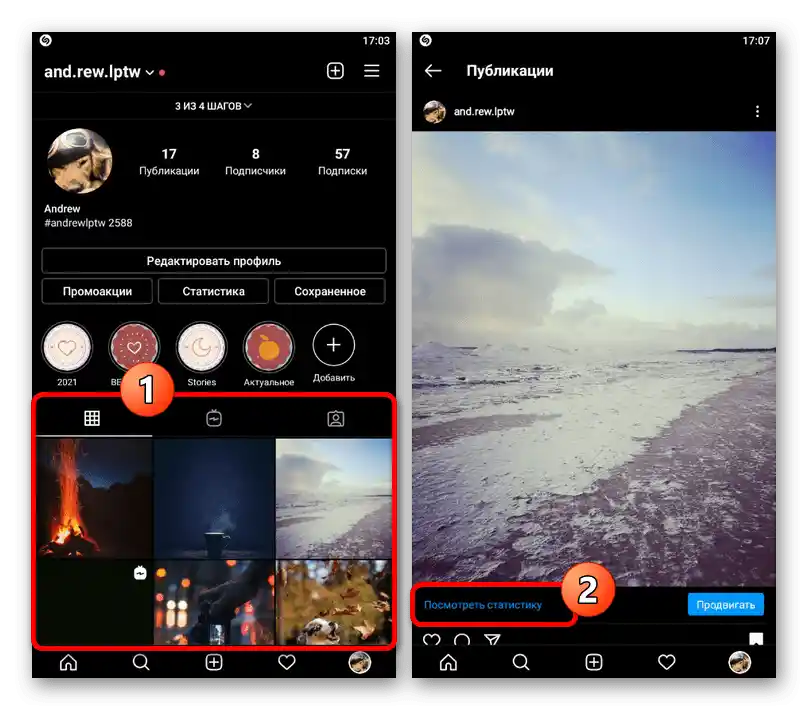Open the 57 Подписки following list

coord(342,161)
